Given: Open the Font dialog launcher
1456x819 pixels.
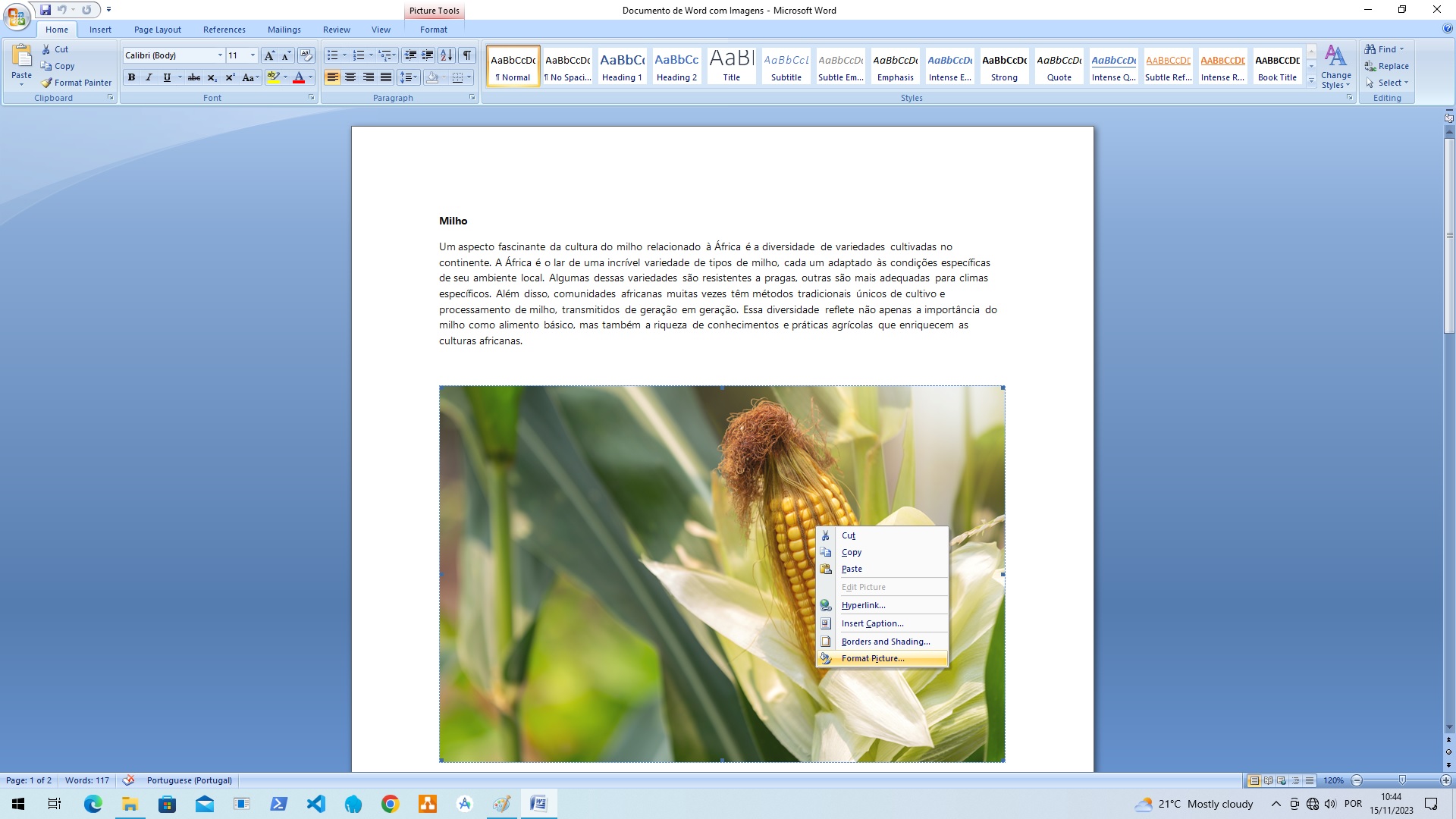Looking at the screenshot, I should 312,98.
